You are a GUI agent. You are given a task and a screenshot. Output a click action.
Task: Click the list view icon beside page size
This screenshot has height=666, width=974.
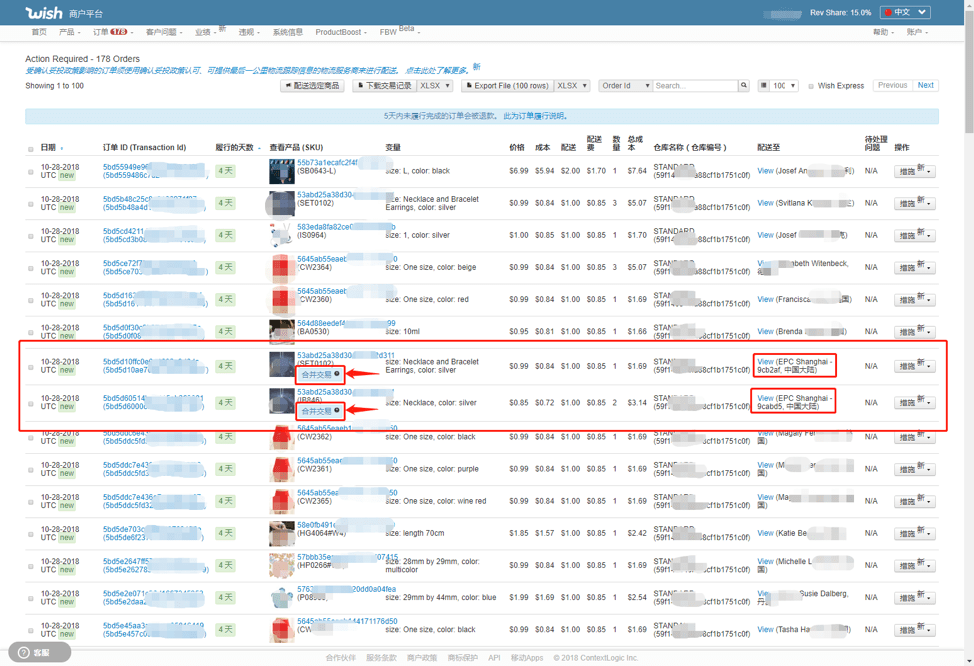pos(763,86)
